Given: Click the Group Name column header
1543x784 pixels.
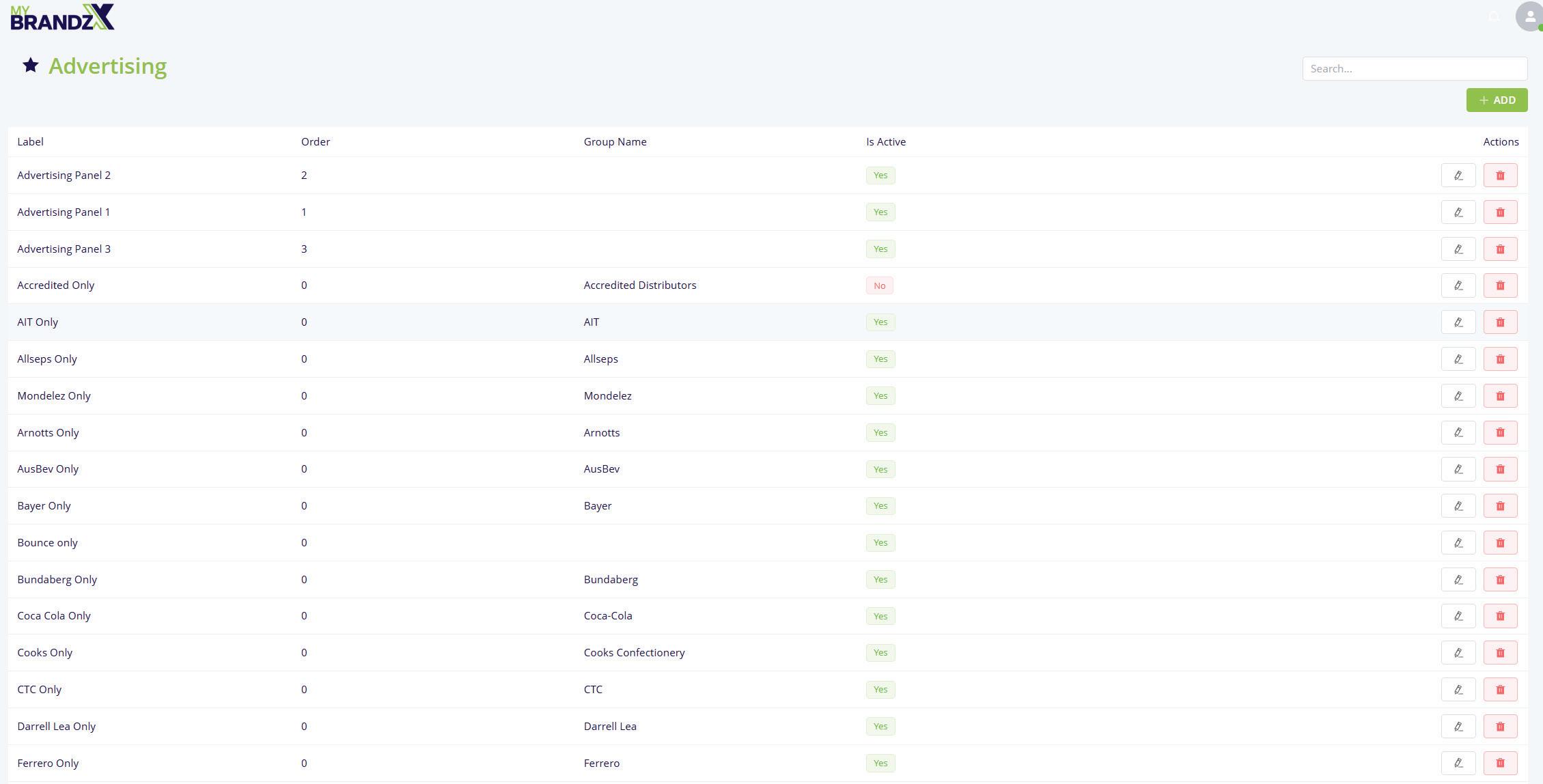Looking at the screenshot, I should 615,142.
